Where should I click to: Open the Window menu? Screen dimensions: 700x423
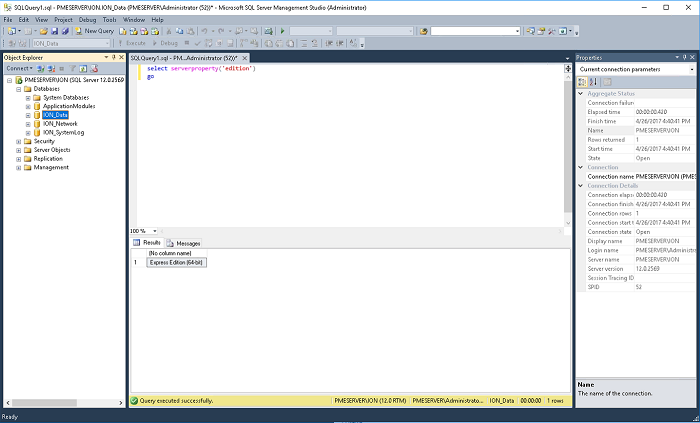[x=134, y=20]
